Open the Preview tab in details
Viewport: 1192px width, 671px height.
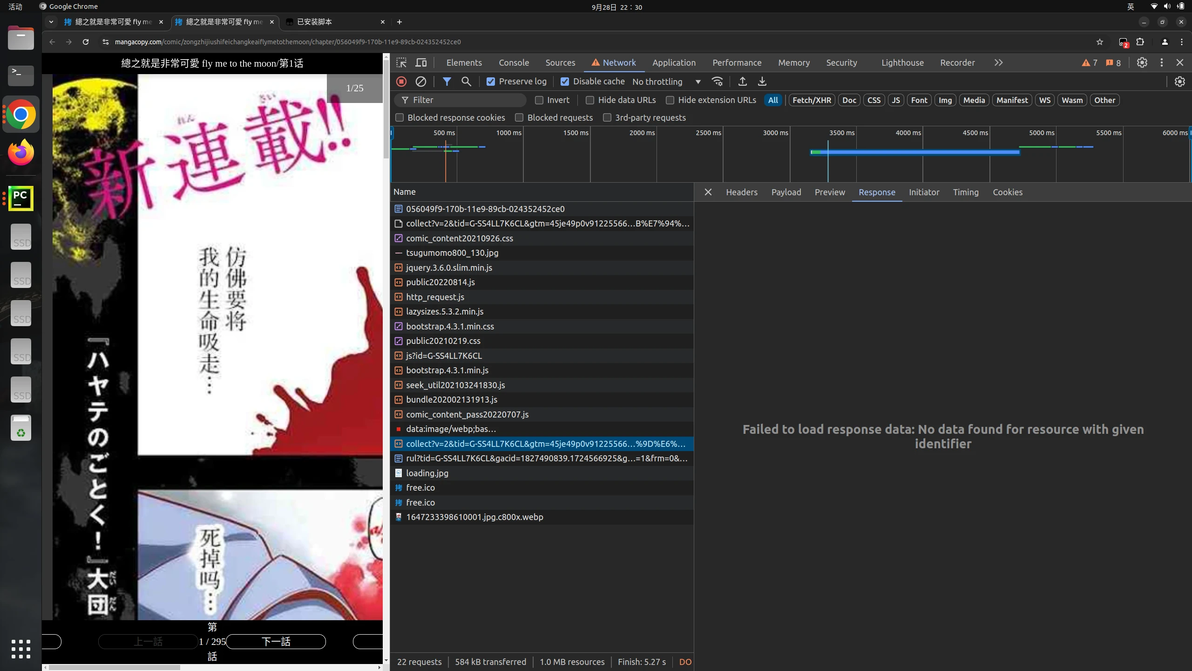pyautogui.click(x=829, y=192)
